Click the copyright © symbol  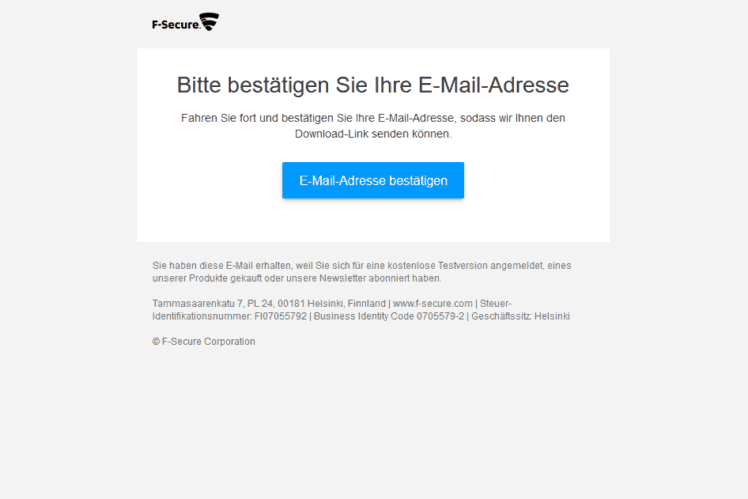point(156,342)
